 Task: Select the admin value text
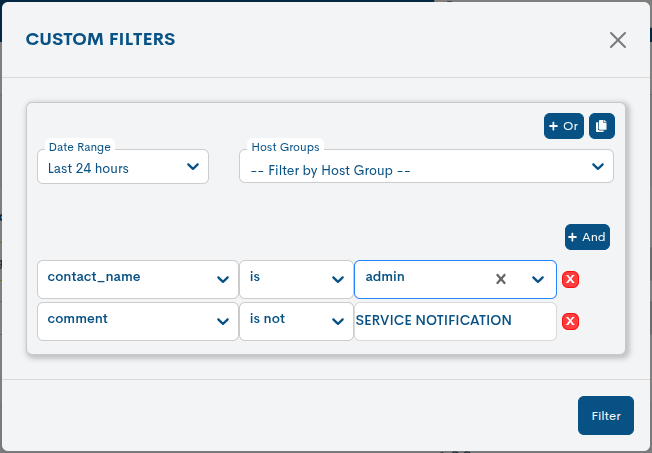385,277
